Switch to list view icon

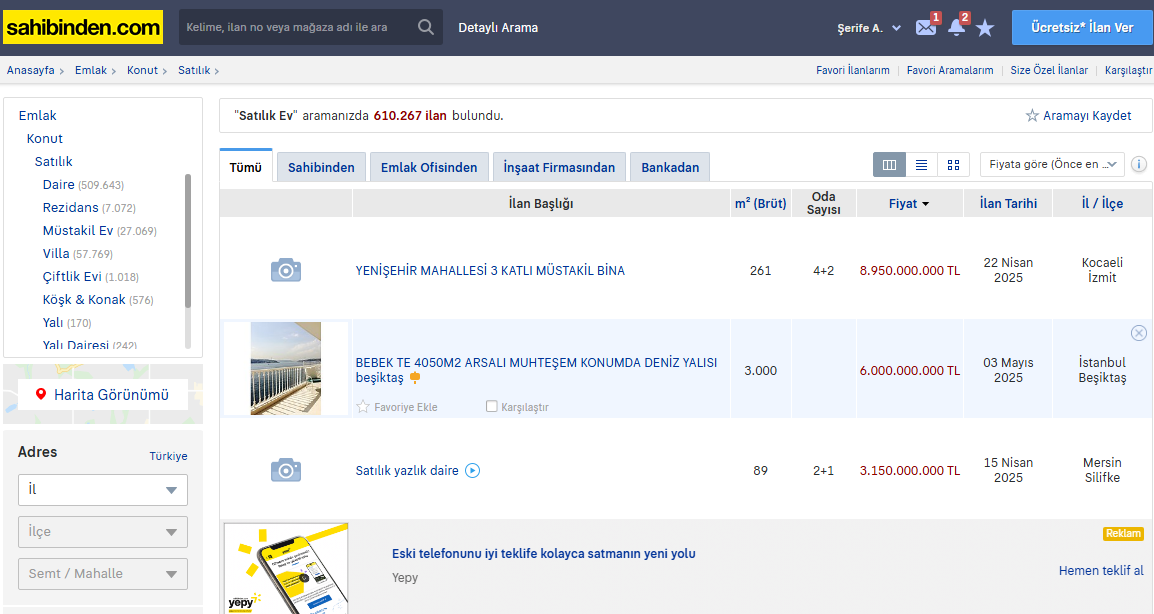pos(921,165)
